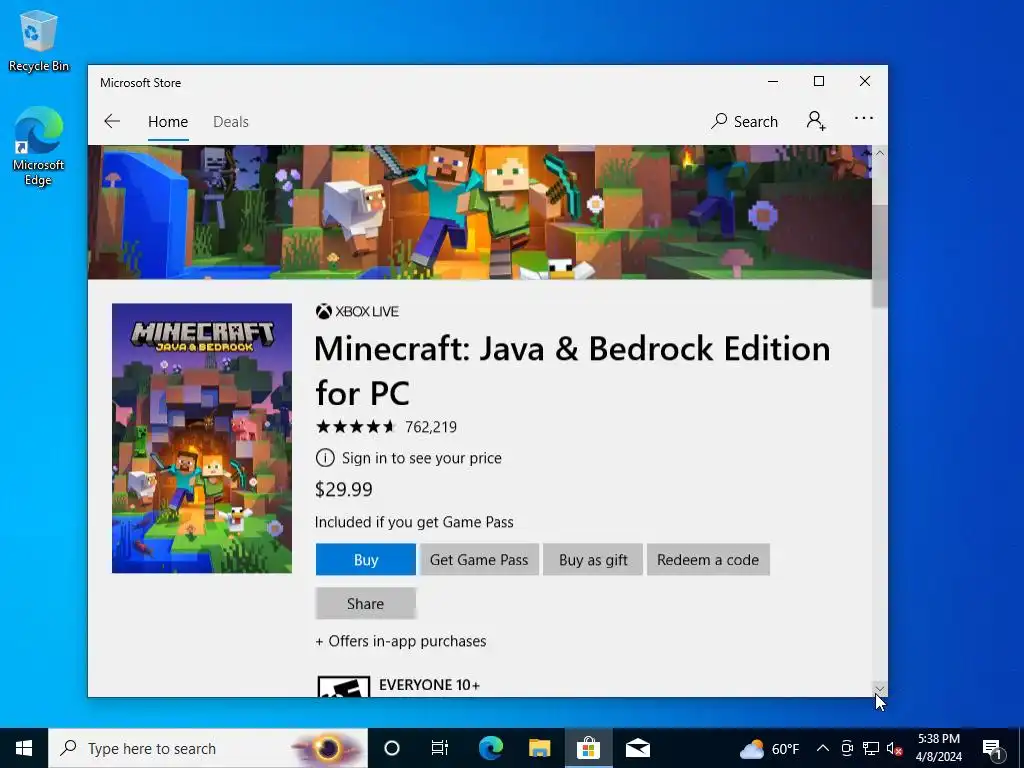This screenshot has width=1024, height=768.
Task: Click the Meet Now tray icon
Action: (847, 748)
